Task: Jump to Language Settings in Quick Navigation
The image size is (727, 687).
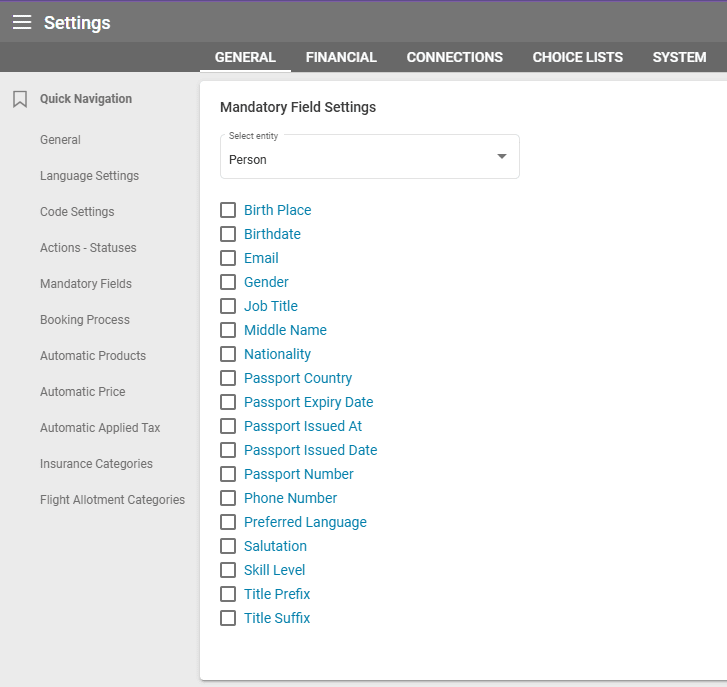Action: point(89,176)
